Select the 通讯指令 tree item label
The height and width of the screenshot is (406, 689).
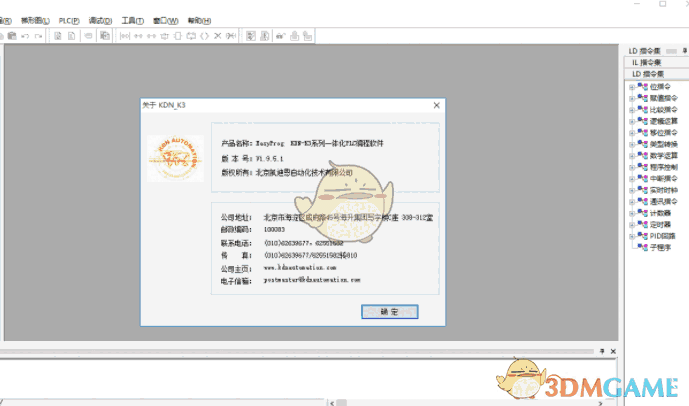tap(664, 202)
